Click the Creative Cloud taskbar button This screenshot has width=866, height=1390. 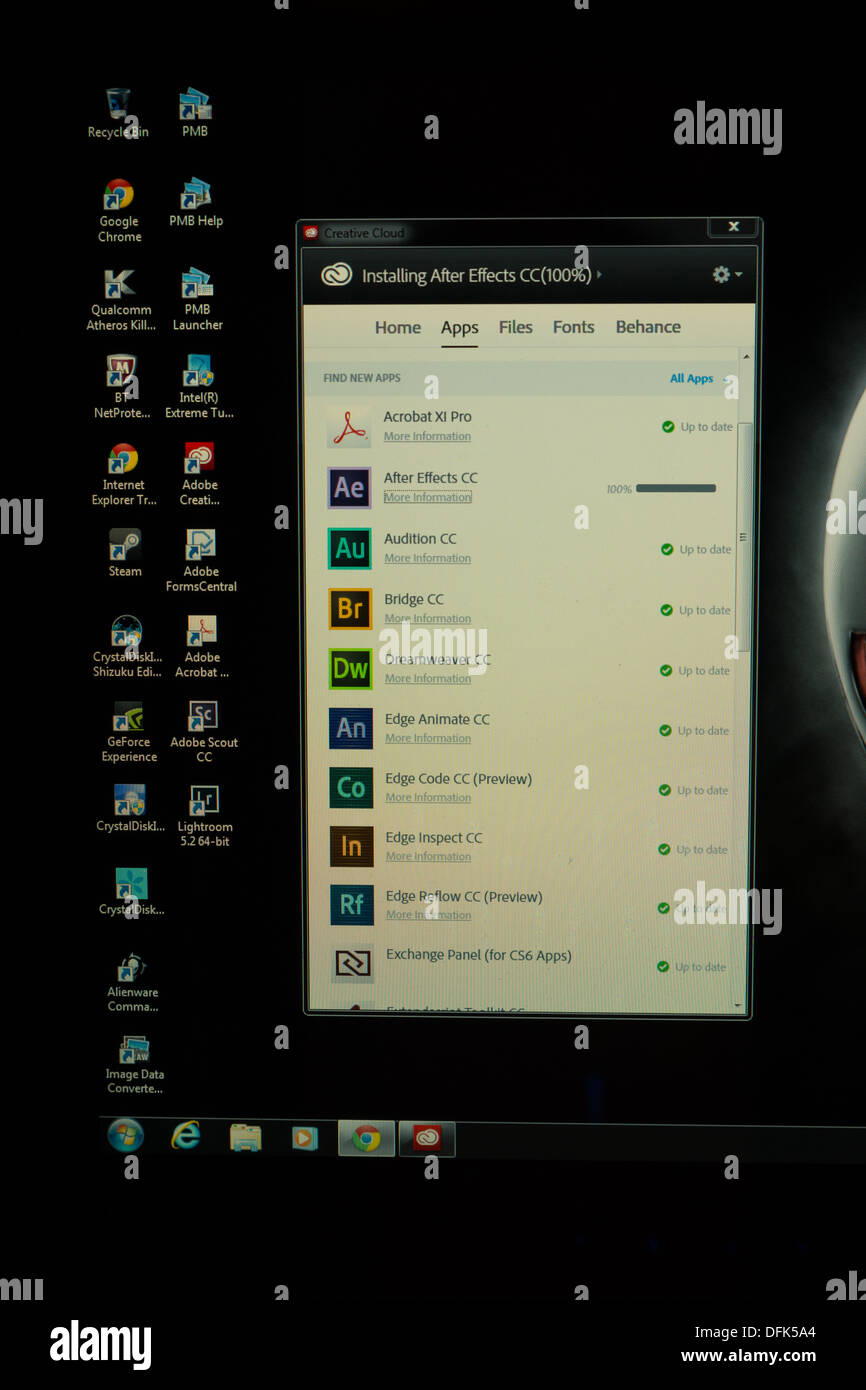(x=427, y=1138)
